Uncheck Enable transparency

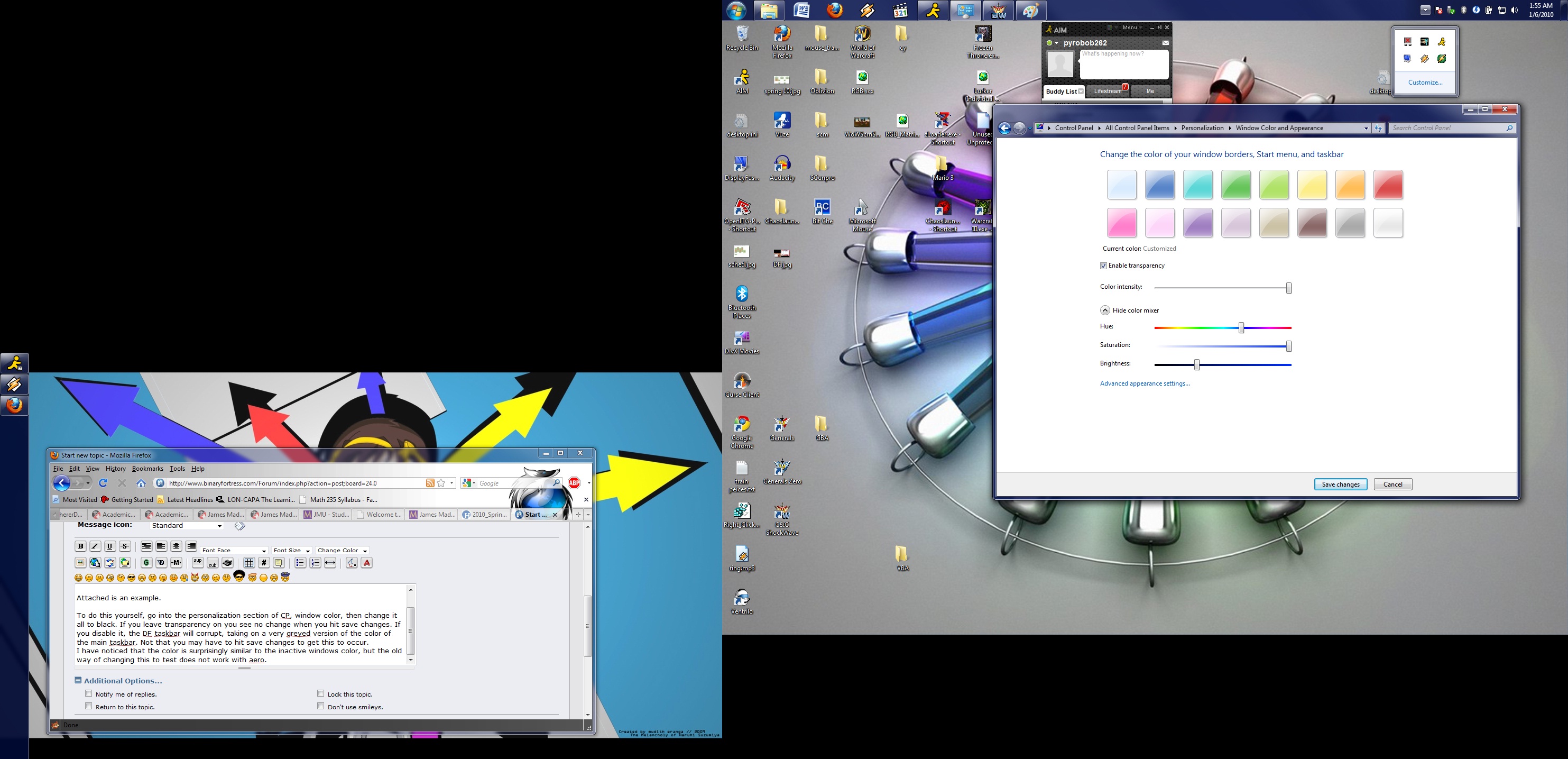click(x=1103, y=266)
